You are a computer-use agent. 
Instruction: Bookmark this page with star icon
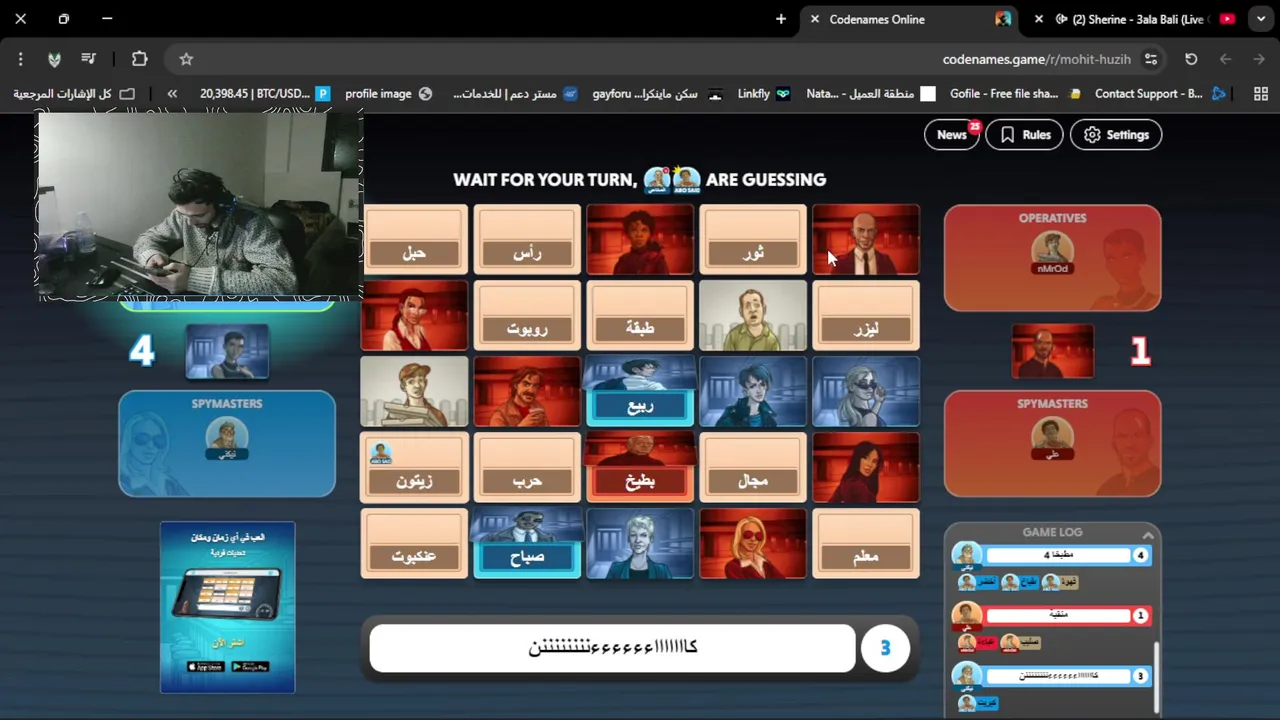coord(186,59)
